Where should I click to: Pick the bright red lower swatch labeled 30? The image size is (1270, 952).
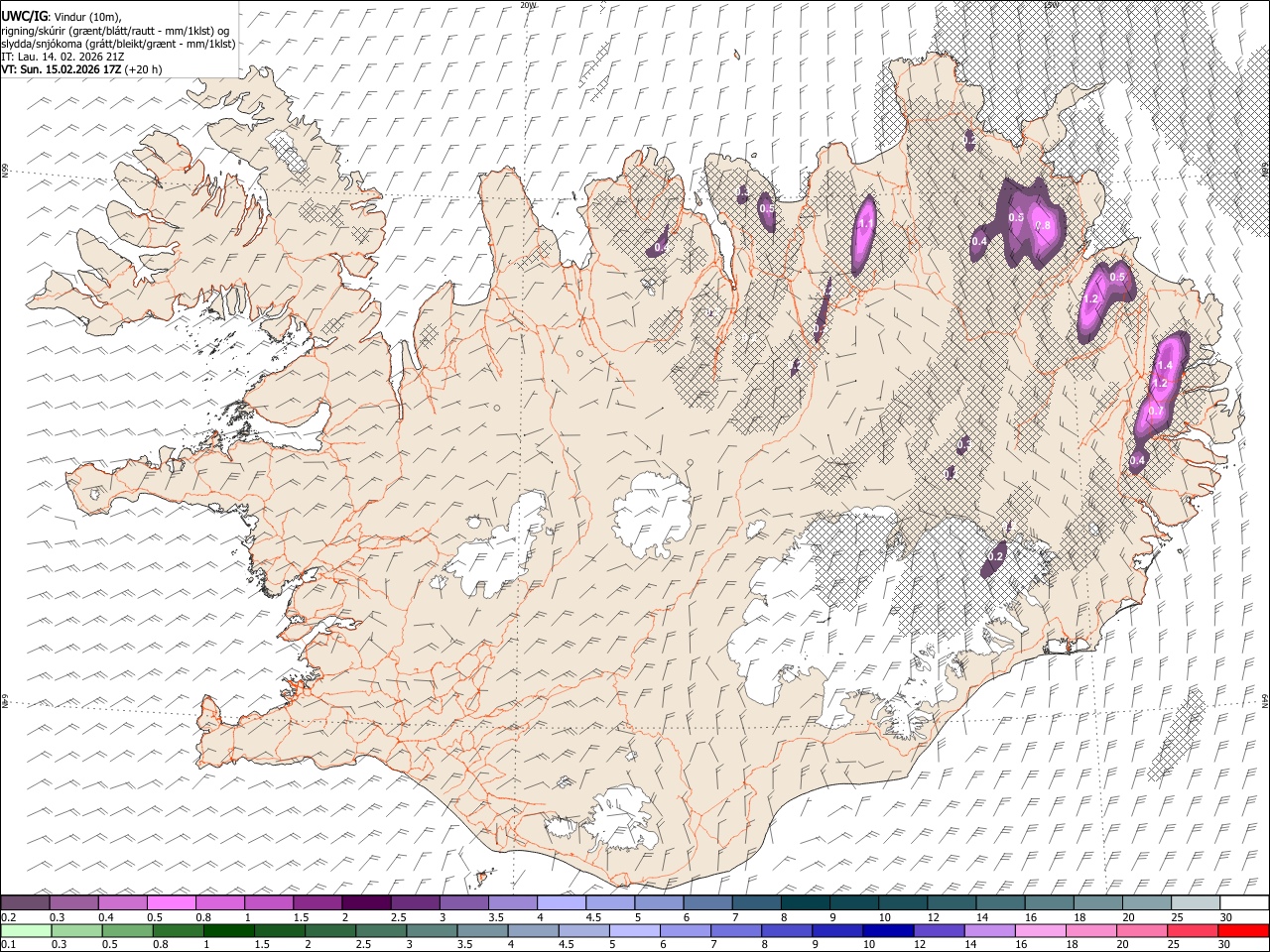coord(1242,930)
